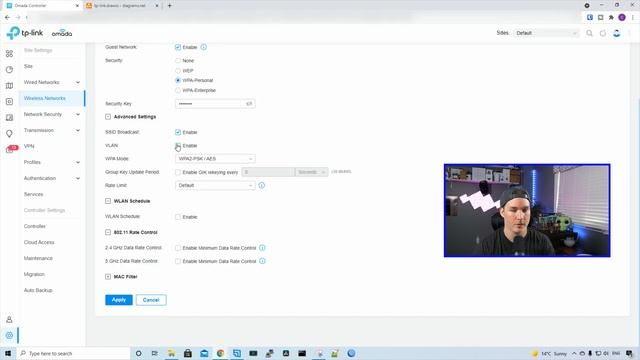Image resolution: width=640 pixels, height=360 pixels.
Task: Collapse the WLAN Schedule section
Action: point(108,201)
